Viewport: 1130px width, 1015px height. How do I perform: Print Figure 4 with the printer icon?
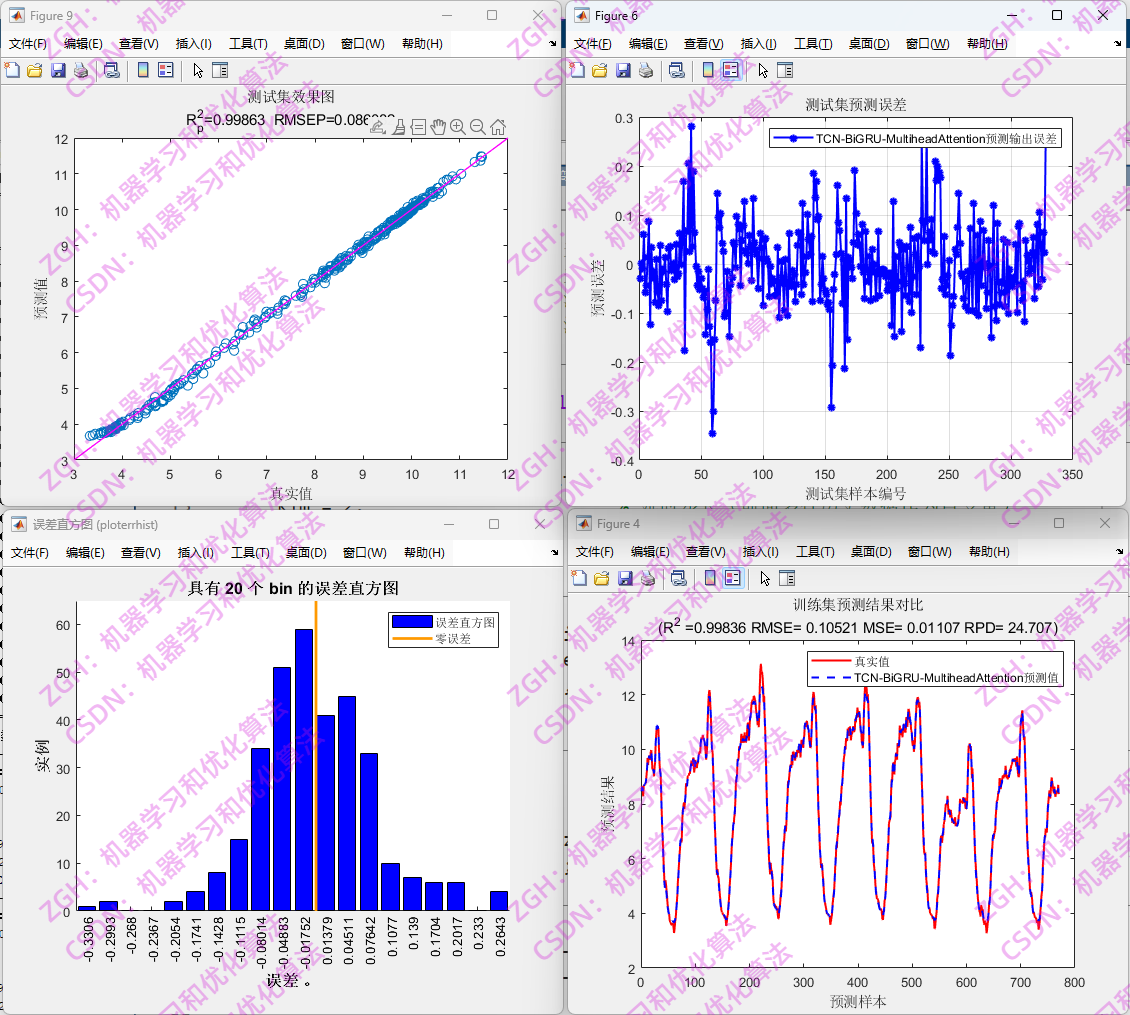coord(648,578)
